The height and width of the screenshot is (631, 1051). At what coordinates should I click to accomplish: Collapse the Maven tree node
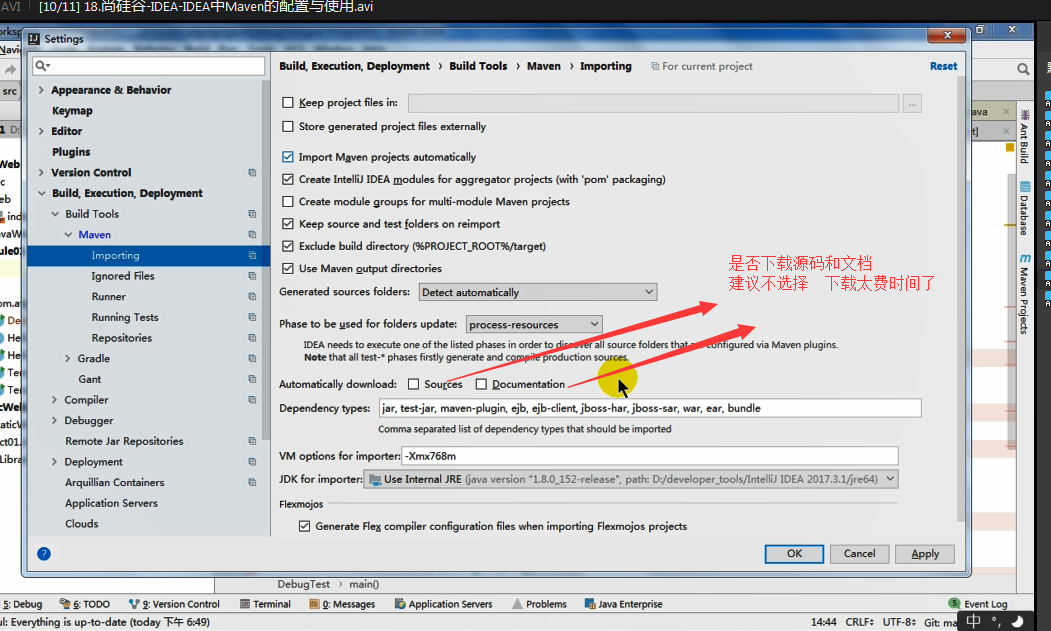(x=68, y=235)
